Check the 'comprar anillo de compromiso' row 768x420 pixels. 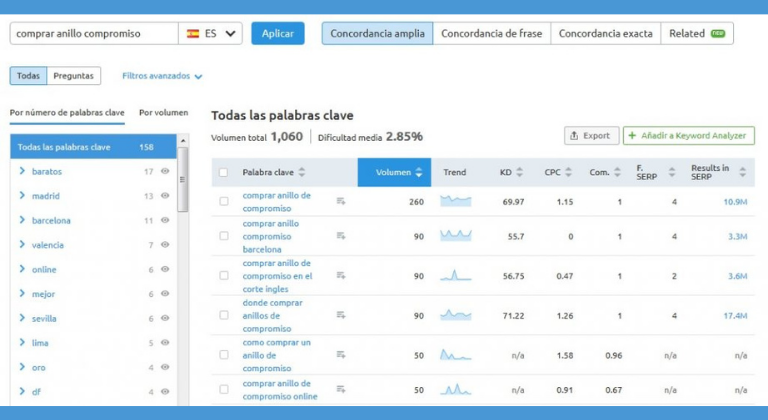224,201
